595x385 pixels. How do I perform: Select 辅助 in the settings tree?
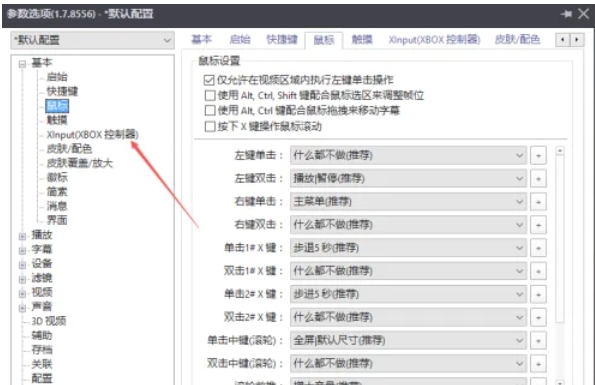pyautogui.click(x=42, y=335)
